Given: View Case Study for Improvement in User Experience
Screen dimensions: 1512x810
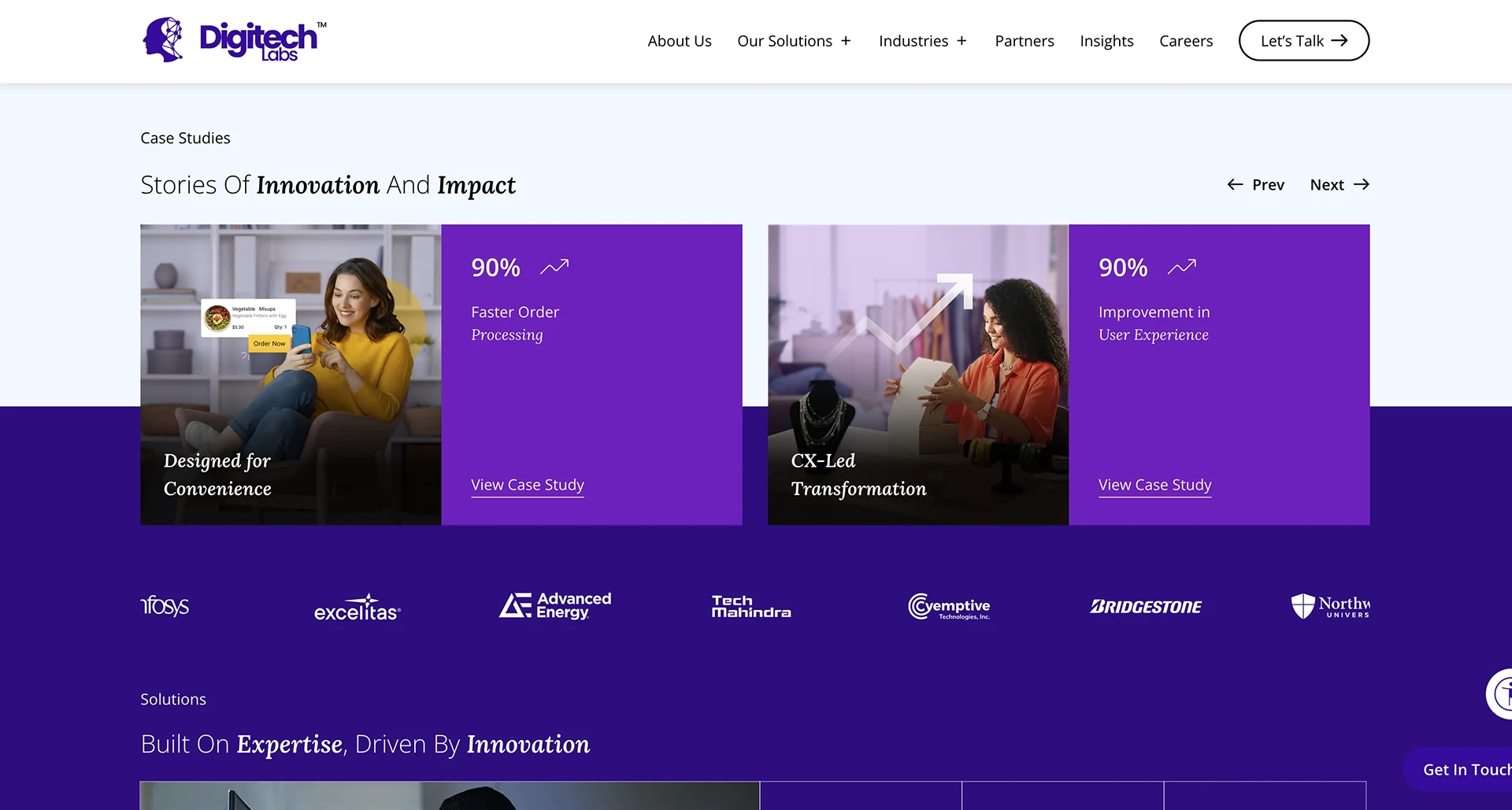Looking at the screenshot, I should point(1155,485).
